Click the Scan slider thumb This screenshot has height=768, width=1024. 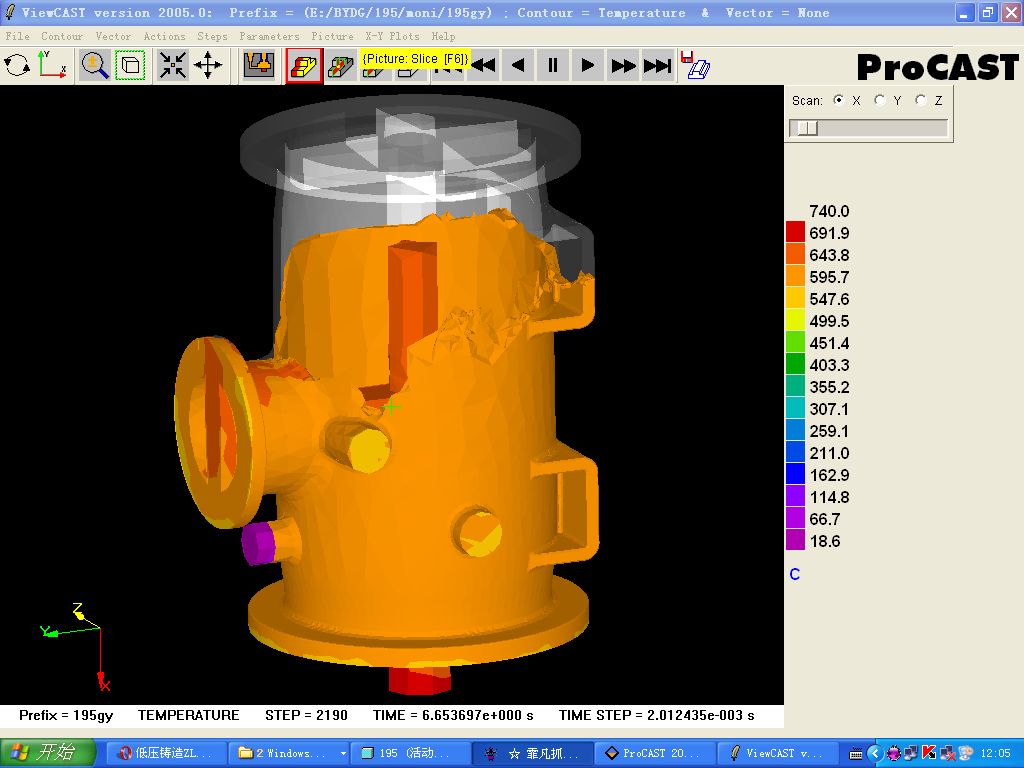[x=807, y=128]
